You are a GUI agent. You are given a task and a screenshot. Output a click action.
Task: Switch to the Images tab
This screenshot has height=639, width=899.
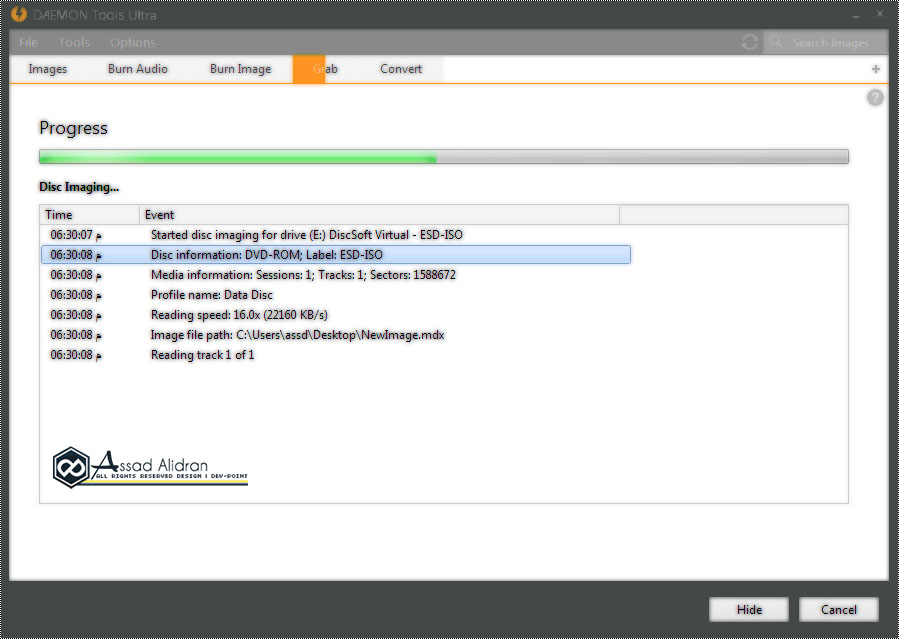click(48, 69)
